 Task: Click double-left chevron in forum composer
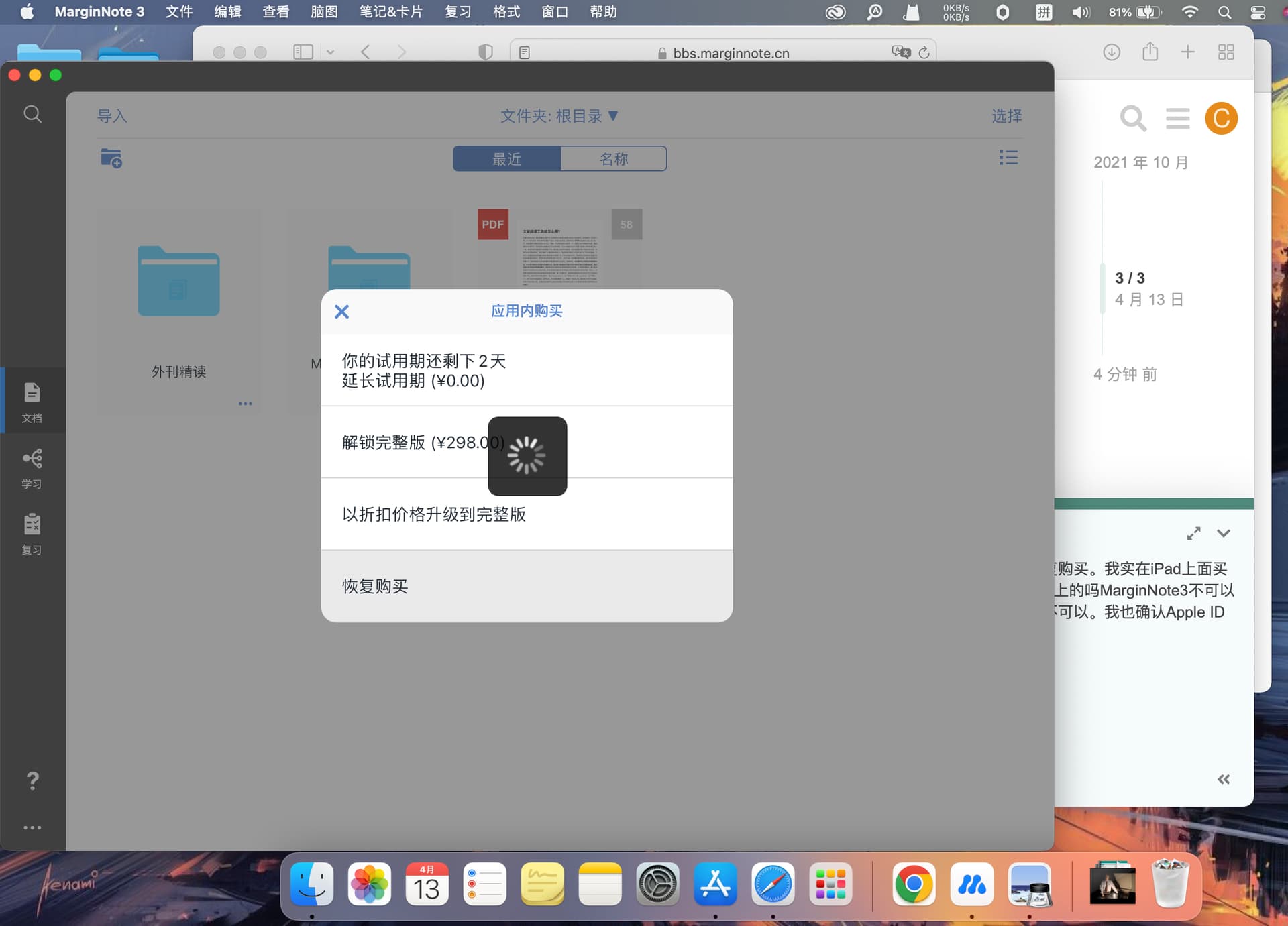pos(1224,779)
